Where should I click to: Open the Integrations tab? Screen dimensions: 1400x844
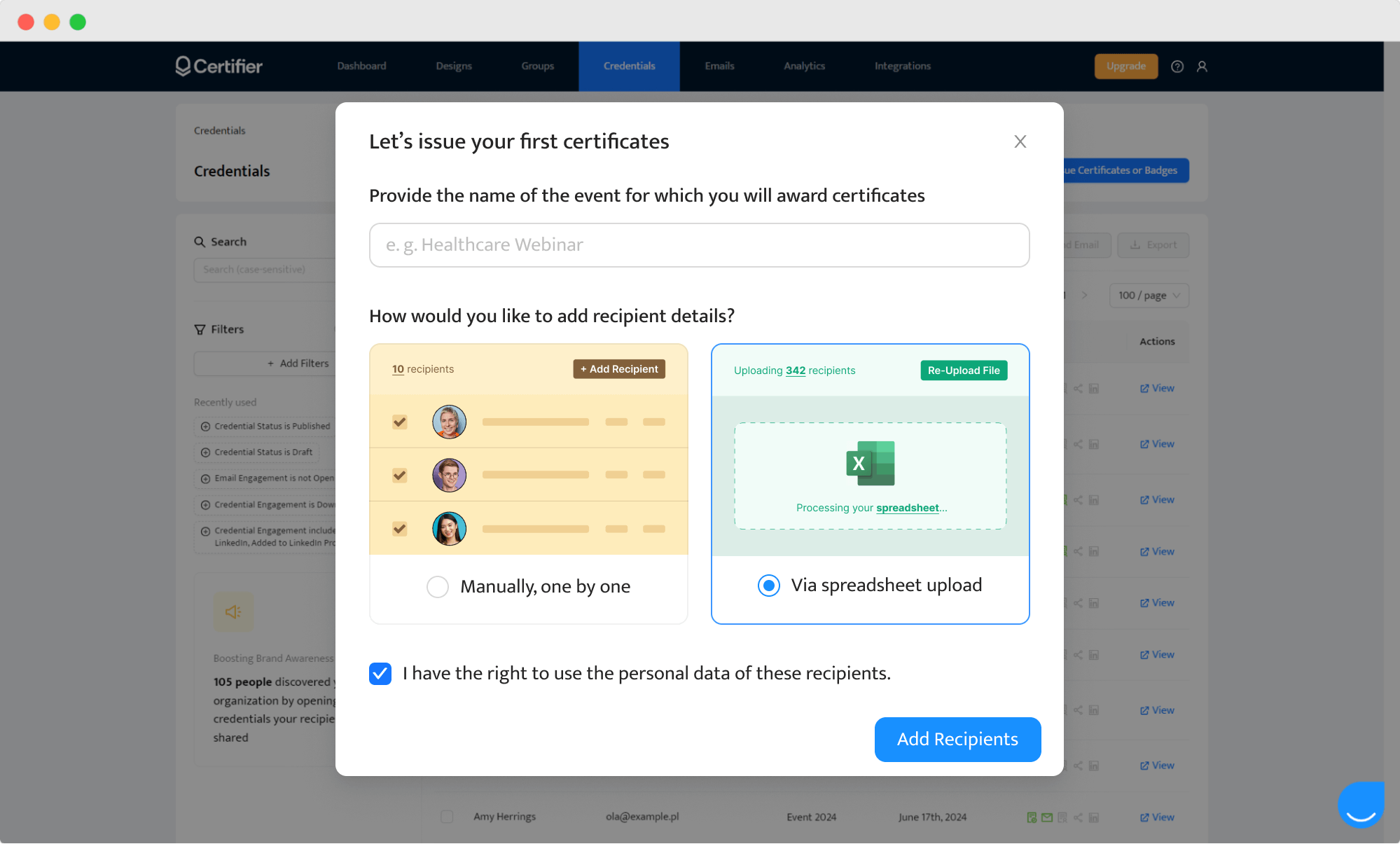tap(903, 66)
